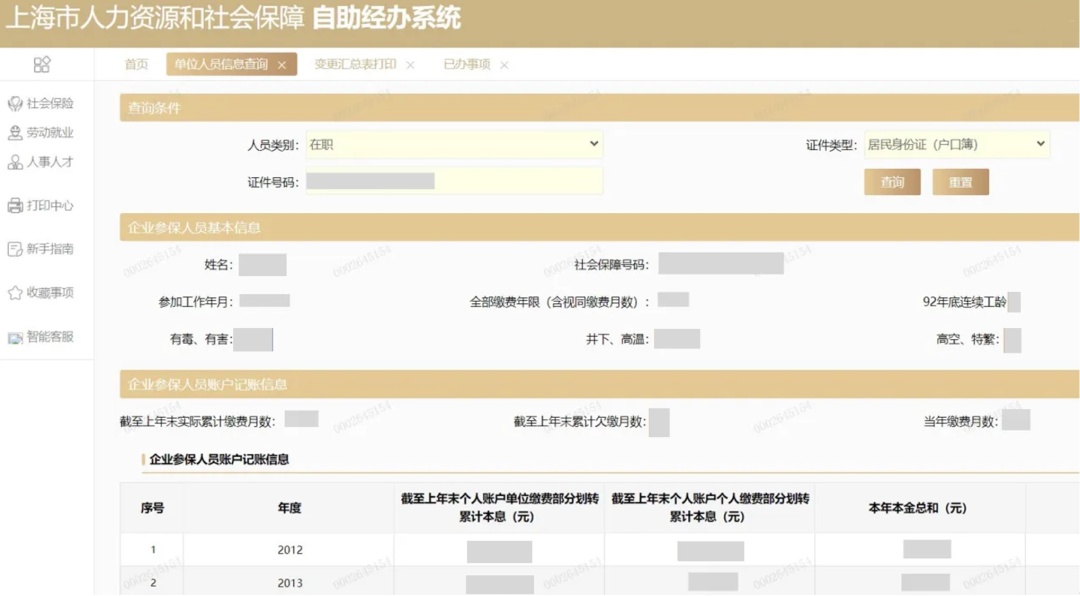Click the 查询 button
The image size is (1080, 596).
(892, 182)
